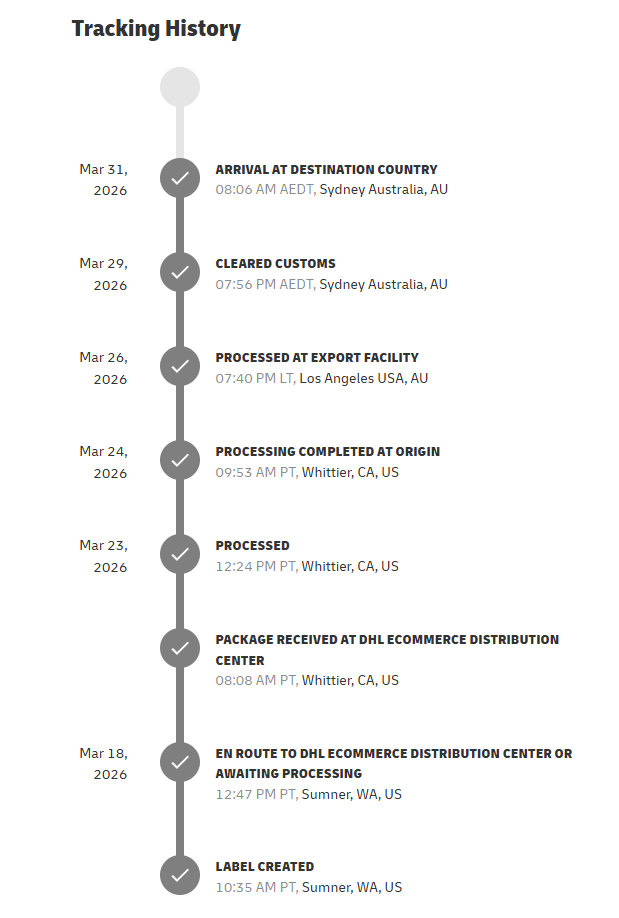Select the Package Received at DHL eCommerce title
The width and height of the screenshot is (619, 918).
(387, 650)
